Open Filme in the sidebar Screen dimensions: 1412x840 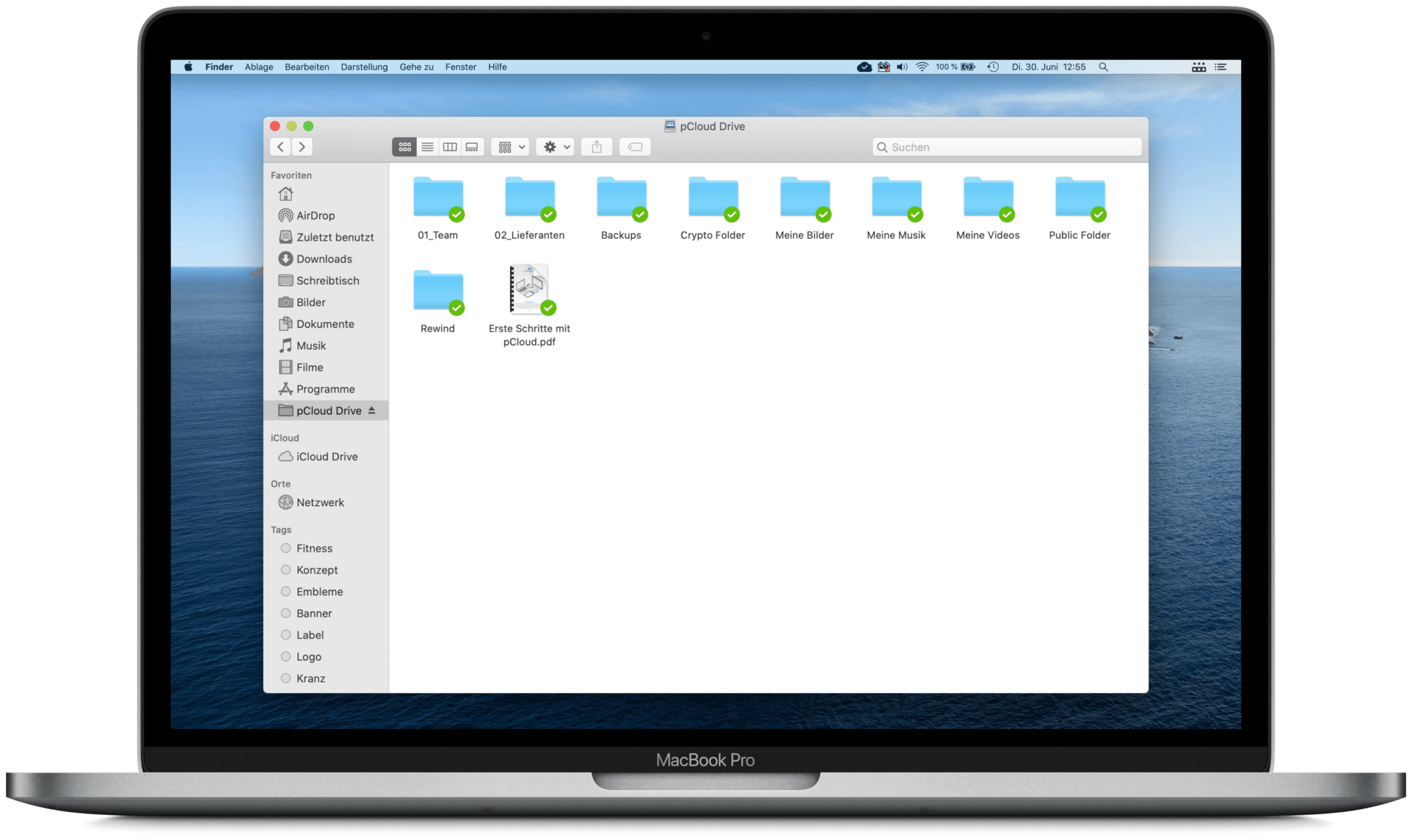[x=326, y=367]
